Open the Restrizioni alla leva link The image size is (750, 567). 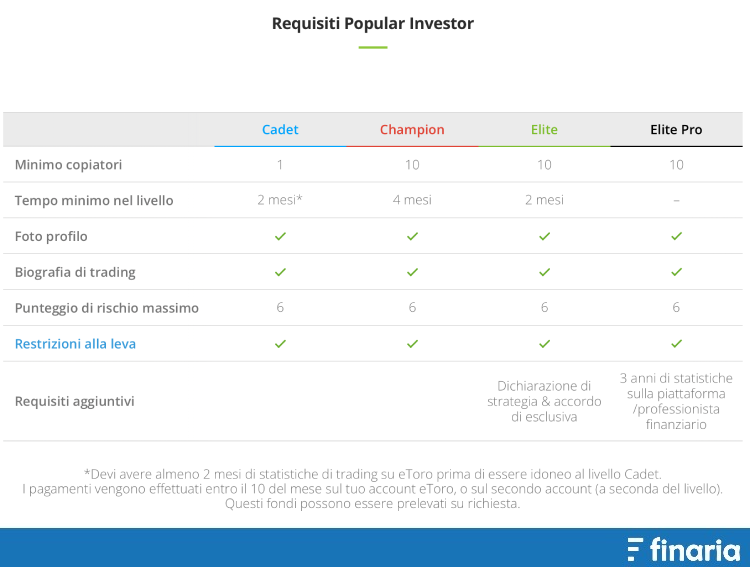[75, 344]
